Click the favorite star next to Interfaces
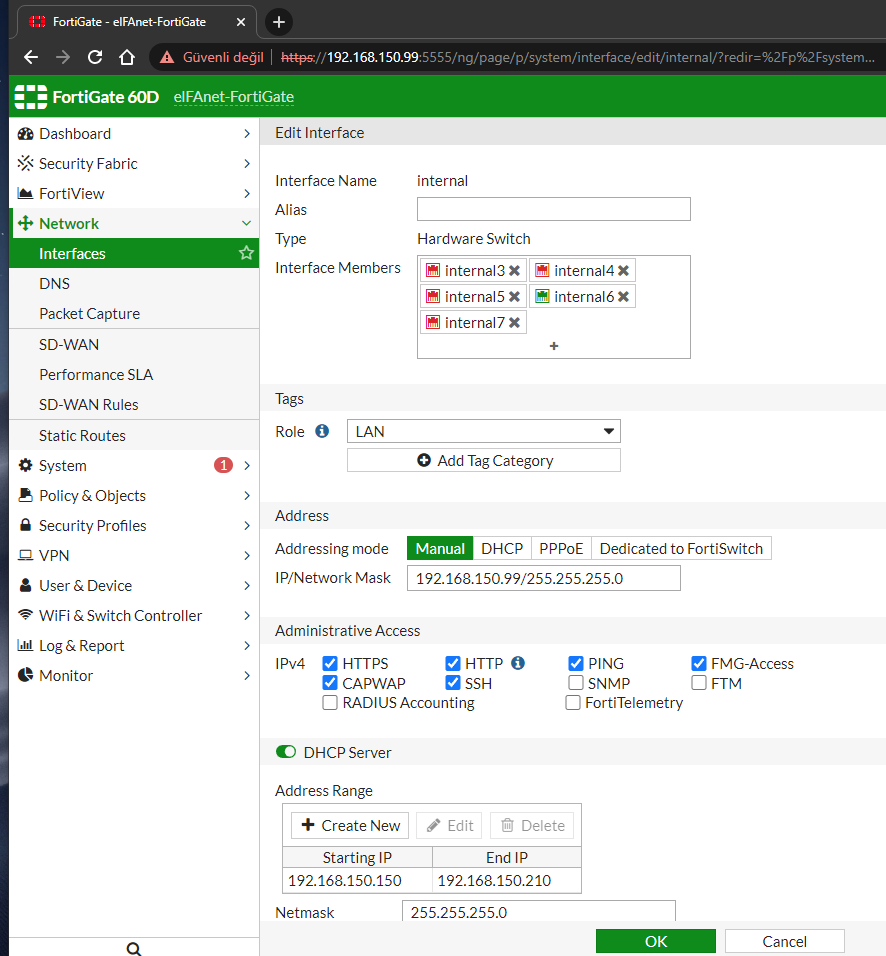 [x=246, y=254]
